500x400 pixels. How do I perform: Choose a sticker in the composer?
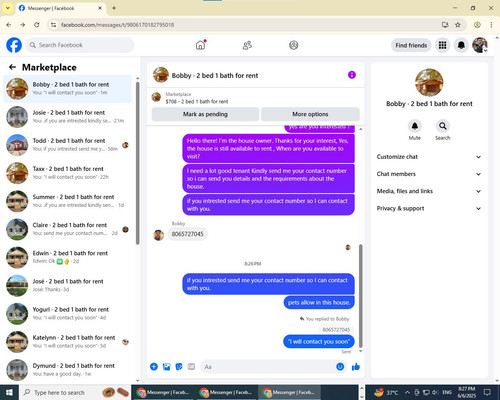point(179,367)
